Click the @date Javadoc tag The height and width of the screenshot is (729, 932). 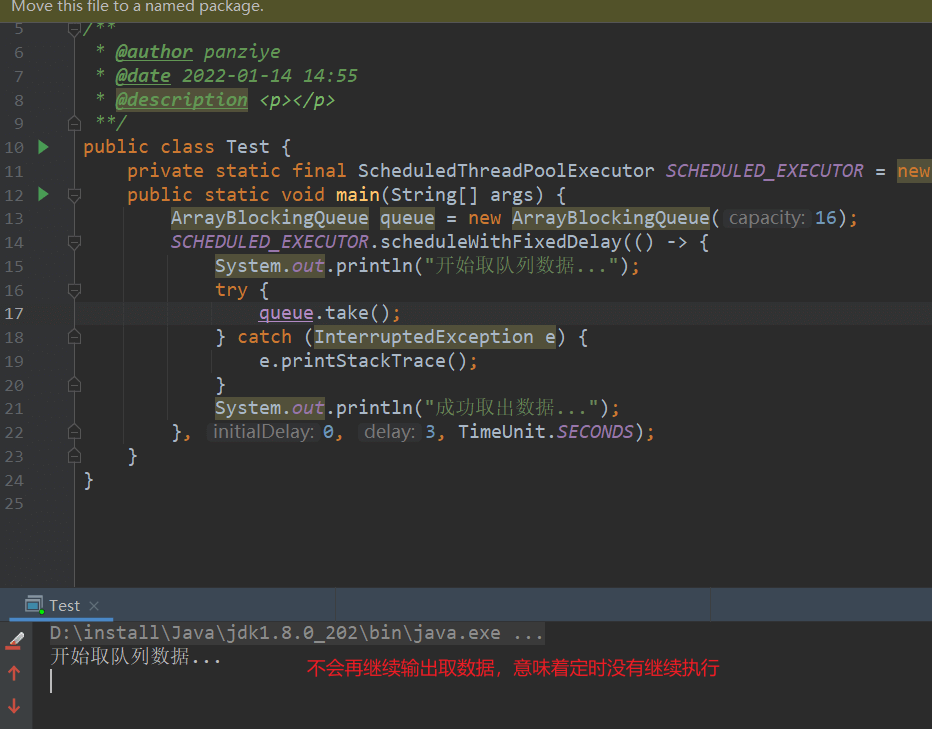click(x=143, y=76)
